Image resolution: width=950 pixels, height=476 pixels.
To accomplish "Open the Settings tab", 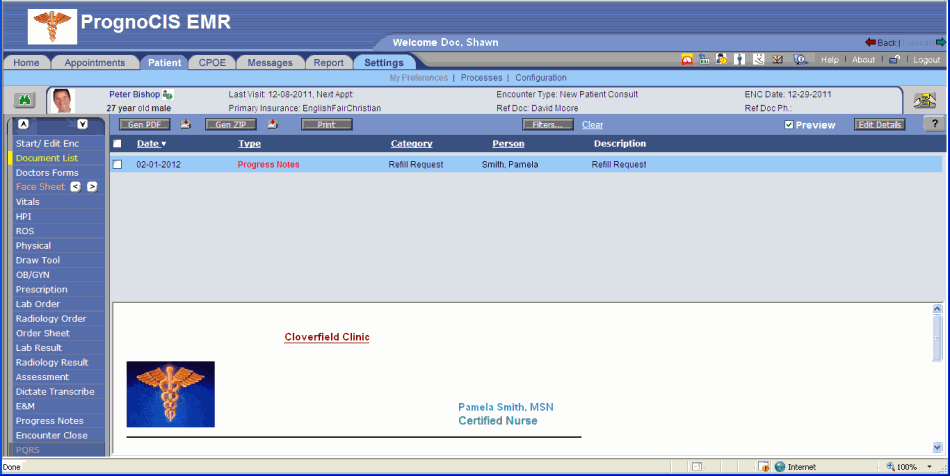I will tap(384, 62).
